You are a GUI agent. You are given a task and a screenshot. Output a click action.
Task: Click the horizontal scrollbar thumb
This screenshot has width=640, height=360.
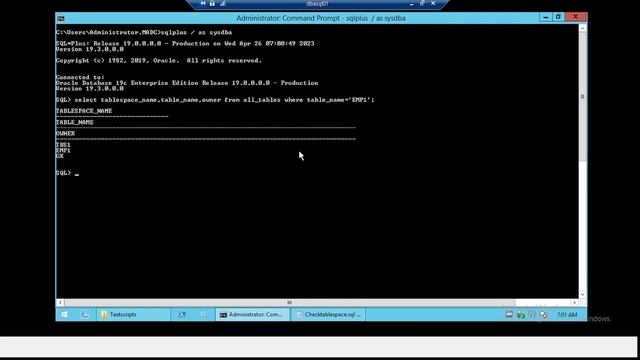290,302
